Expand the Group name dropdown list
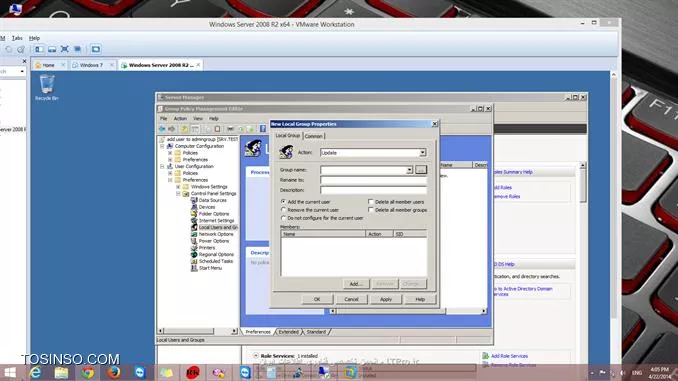This screenshot has height=381, width=678. [x=409, y=170]
